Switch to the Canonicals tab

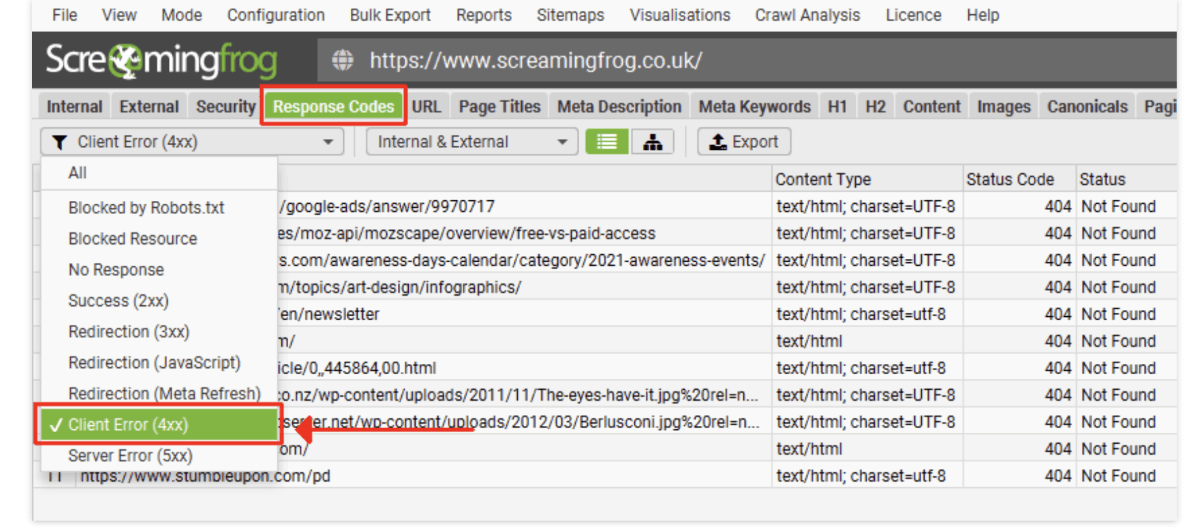(x=1087, y=107)
